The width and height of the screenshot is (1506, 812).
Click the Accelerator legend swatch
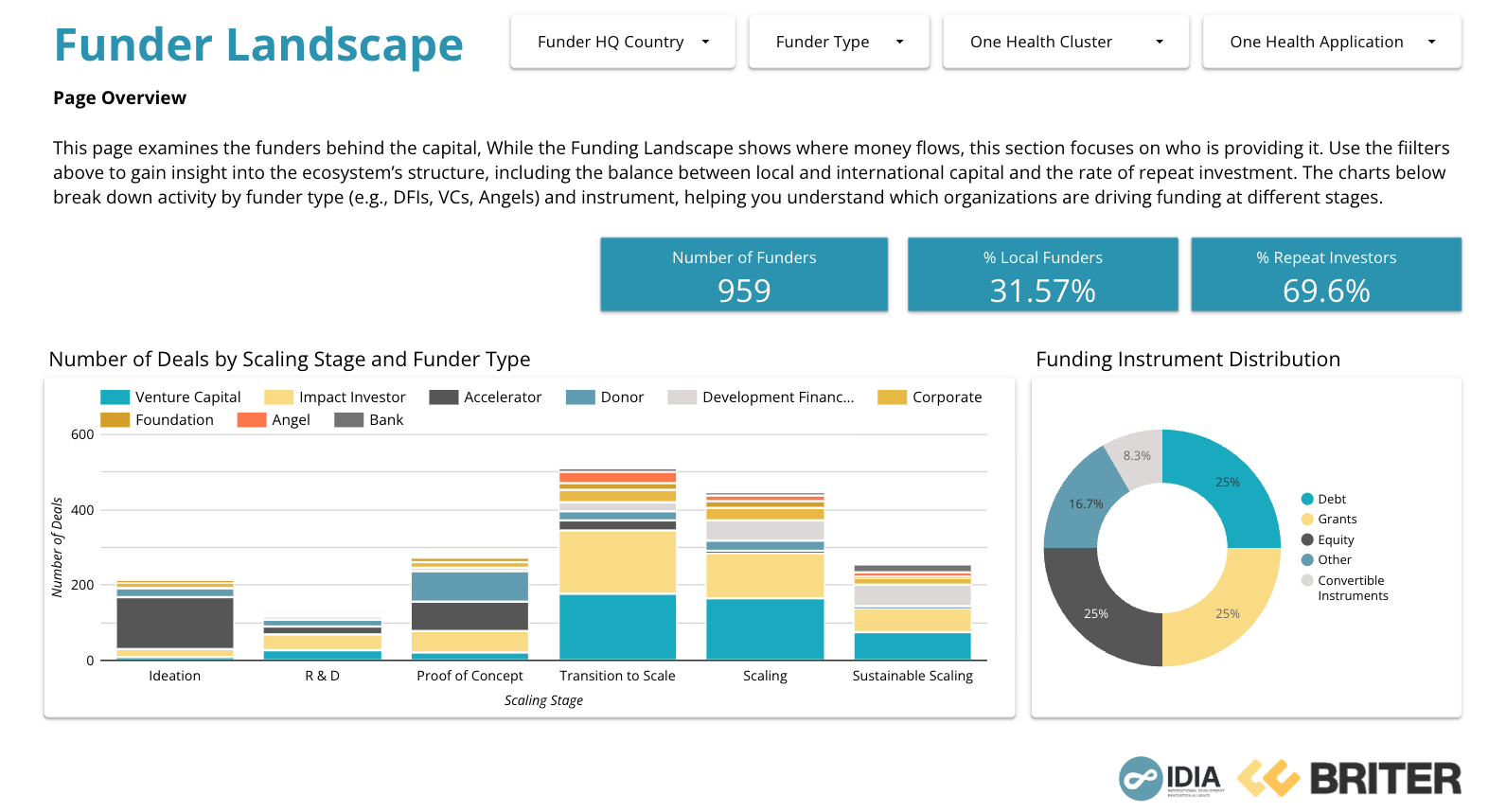tap(444, 397)
